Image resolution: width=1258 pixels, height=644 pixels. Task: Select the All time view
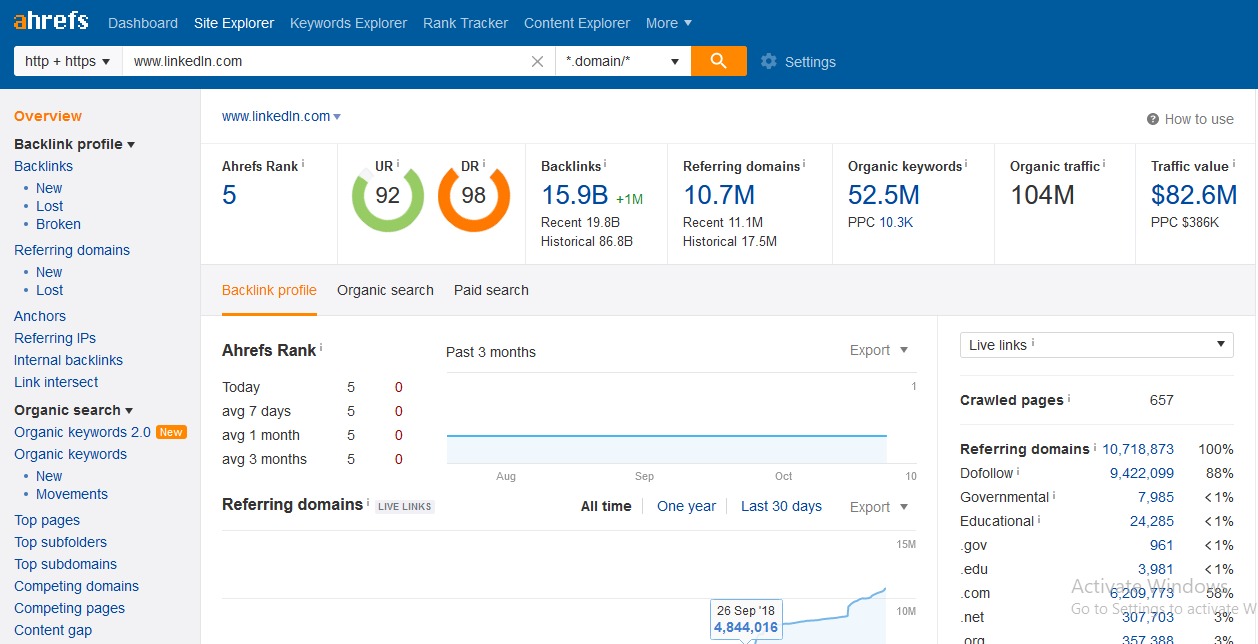click(x=606, y=506)
